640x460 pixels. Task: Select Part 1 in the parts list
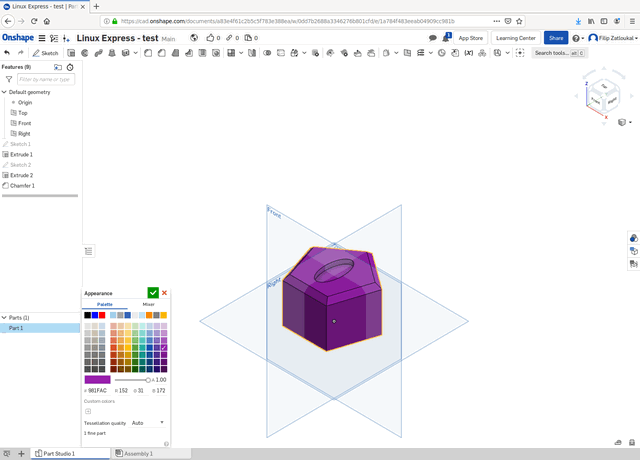[40, 328]
